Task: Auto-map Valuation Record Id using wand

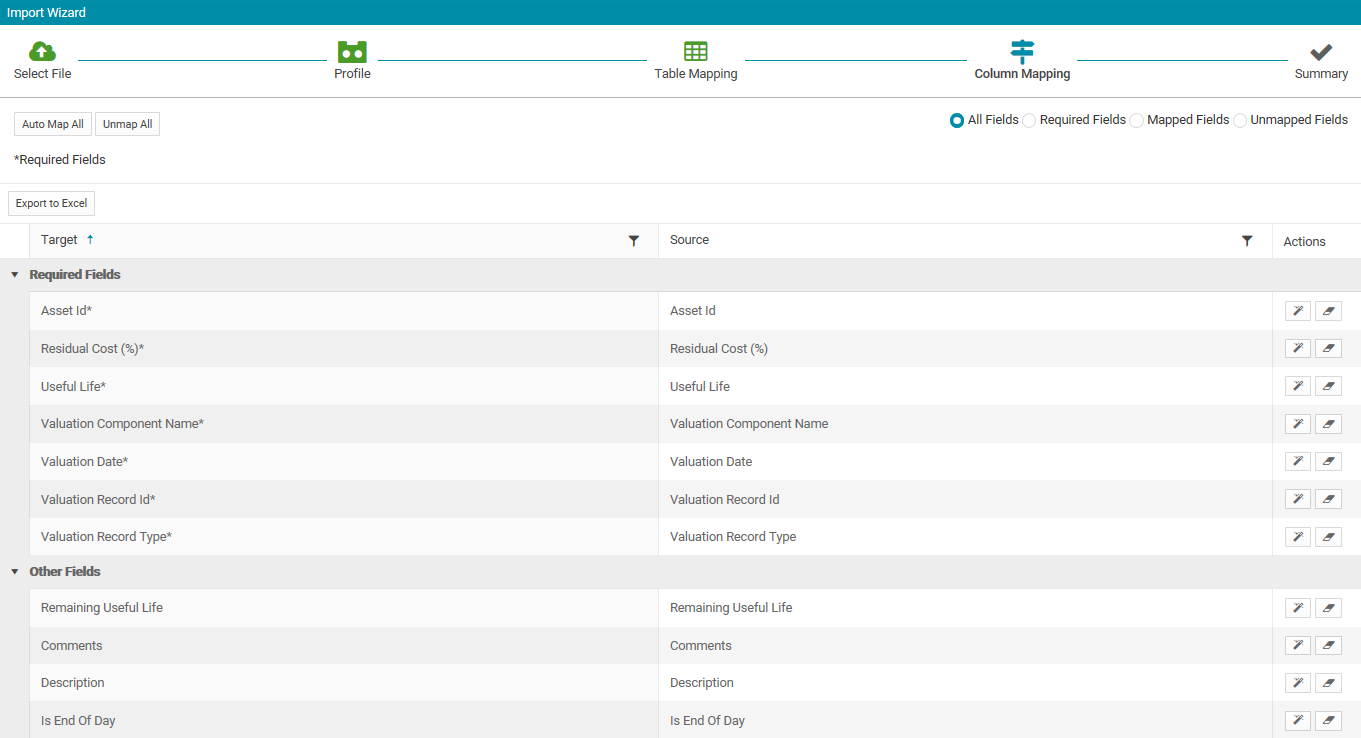Action: (x=1297, y=499)
